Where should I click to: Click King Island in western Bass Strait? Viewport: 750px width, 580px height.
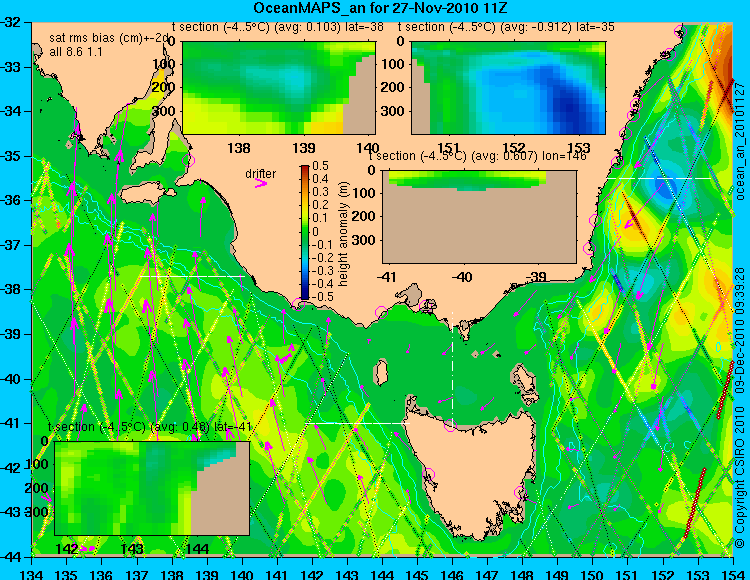coord(380,372)
